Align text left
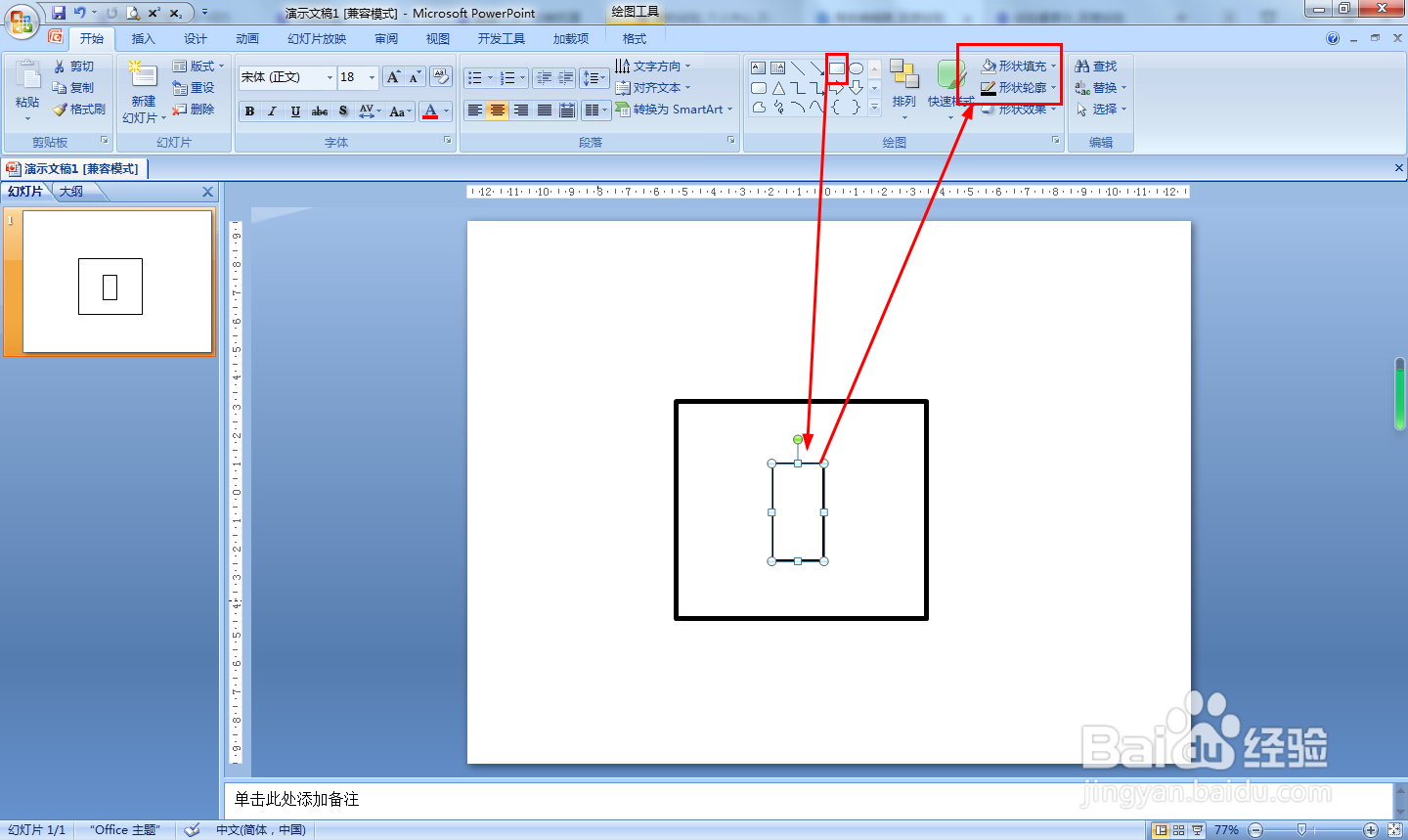Viewport: 1408px width, 840px height. click(x=474, y=111)
